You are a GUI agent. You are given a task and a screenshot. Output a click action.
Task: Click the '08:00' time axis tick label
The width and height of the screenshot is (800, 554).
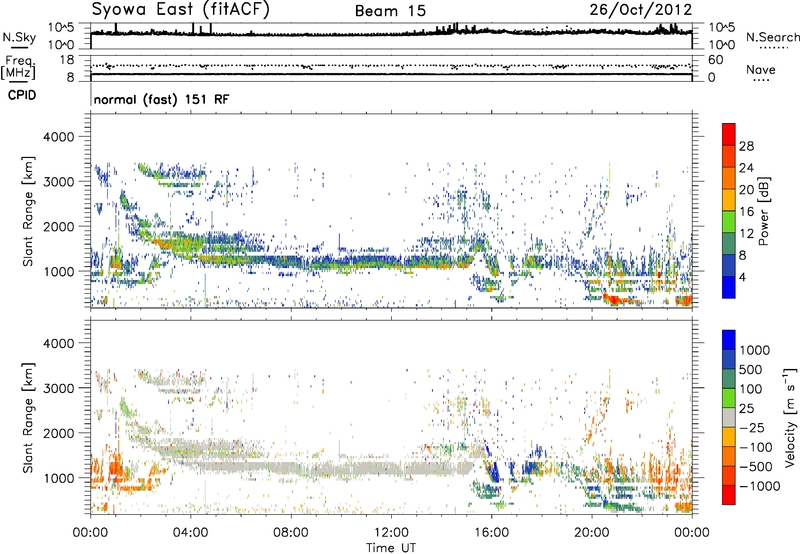(x=291, y=533)
